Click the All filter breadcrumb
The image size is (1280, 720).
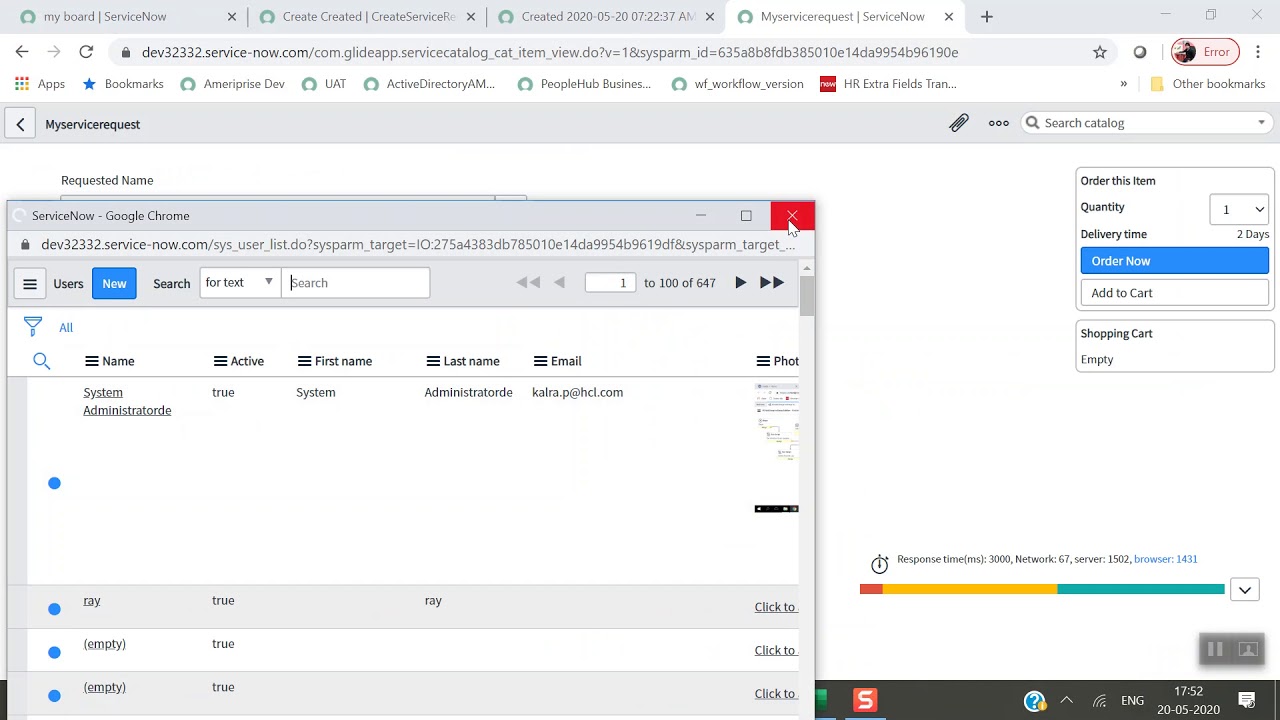(x=66, y=327)
